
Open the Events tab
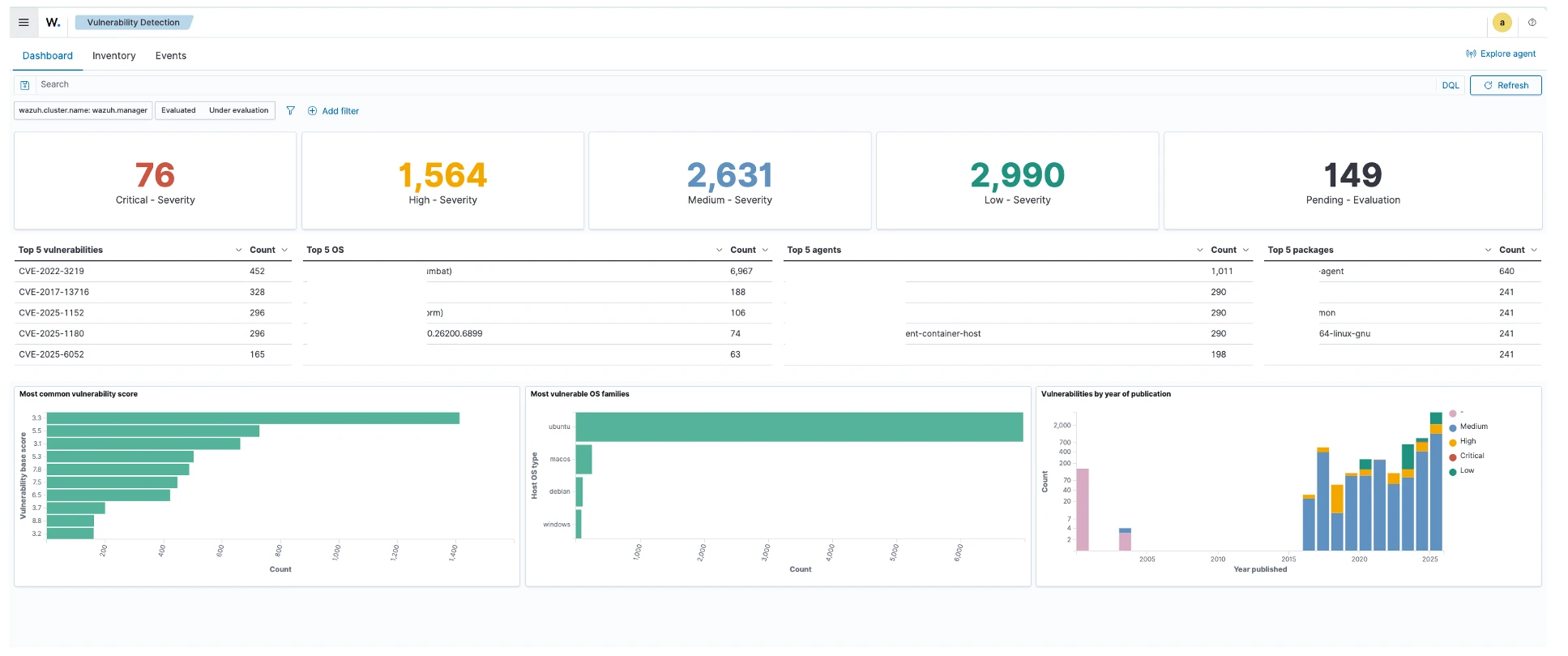[x=170, y=56]
